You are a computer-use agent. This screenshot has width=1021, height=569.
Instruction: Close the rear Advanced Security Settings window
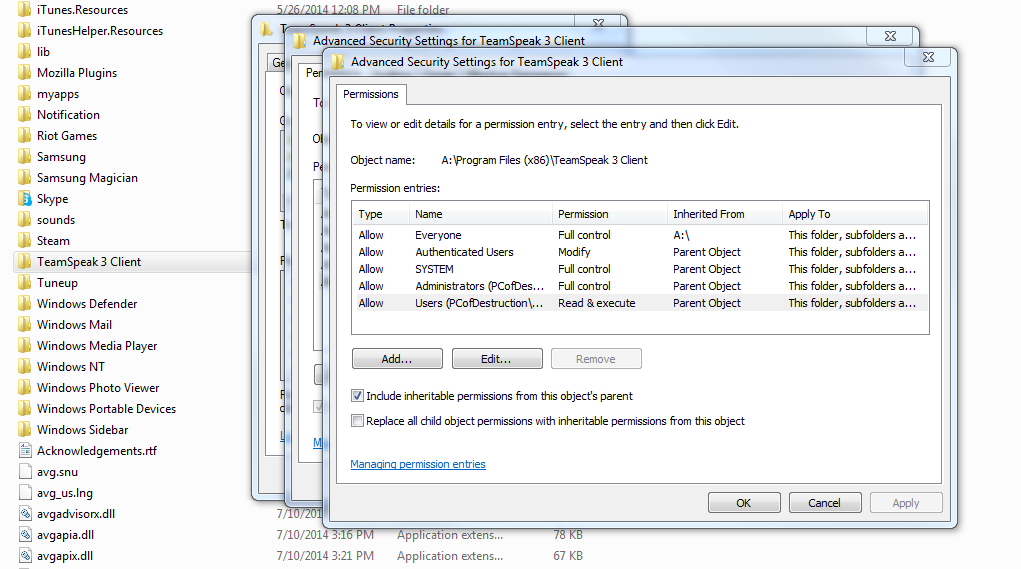[891, 36]
